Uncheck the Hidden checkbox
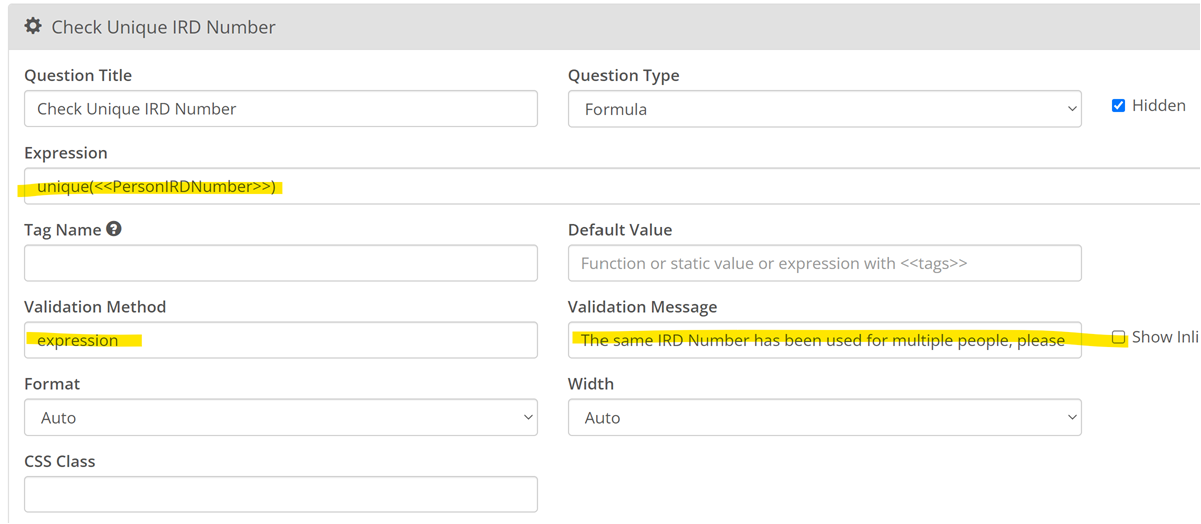Screen dimensions: 1201x524 1118,106
